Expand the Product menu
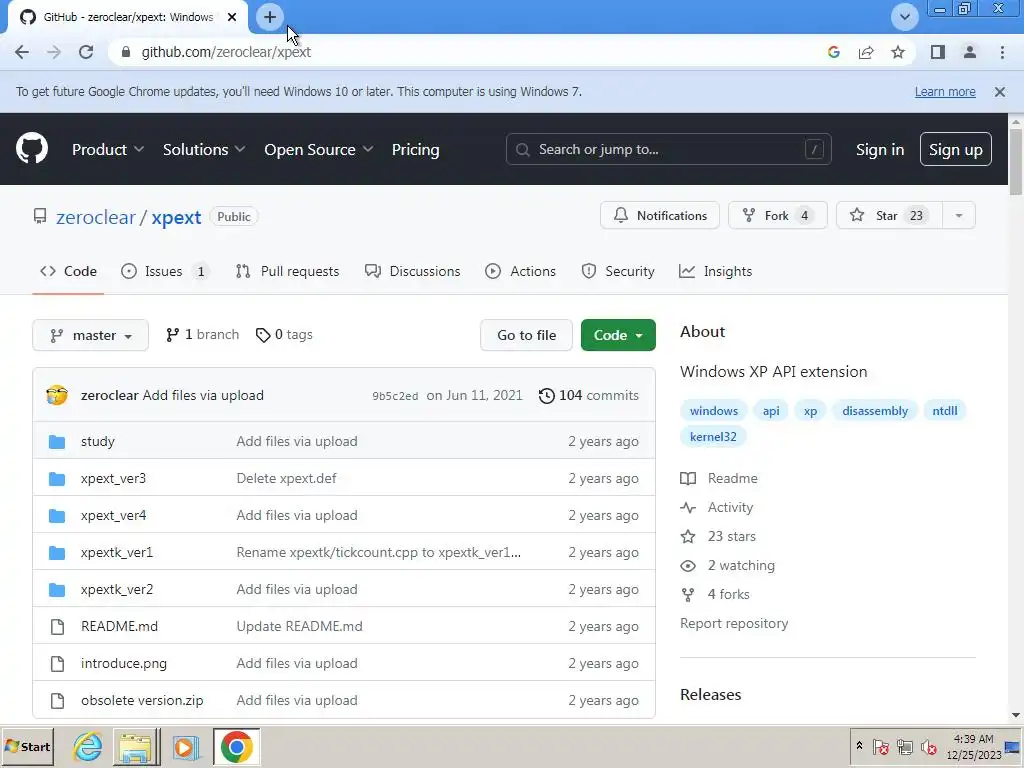 click(x=108, y=150)
